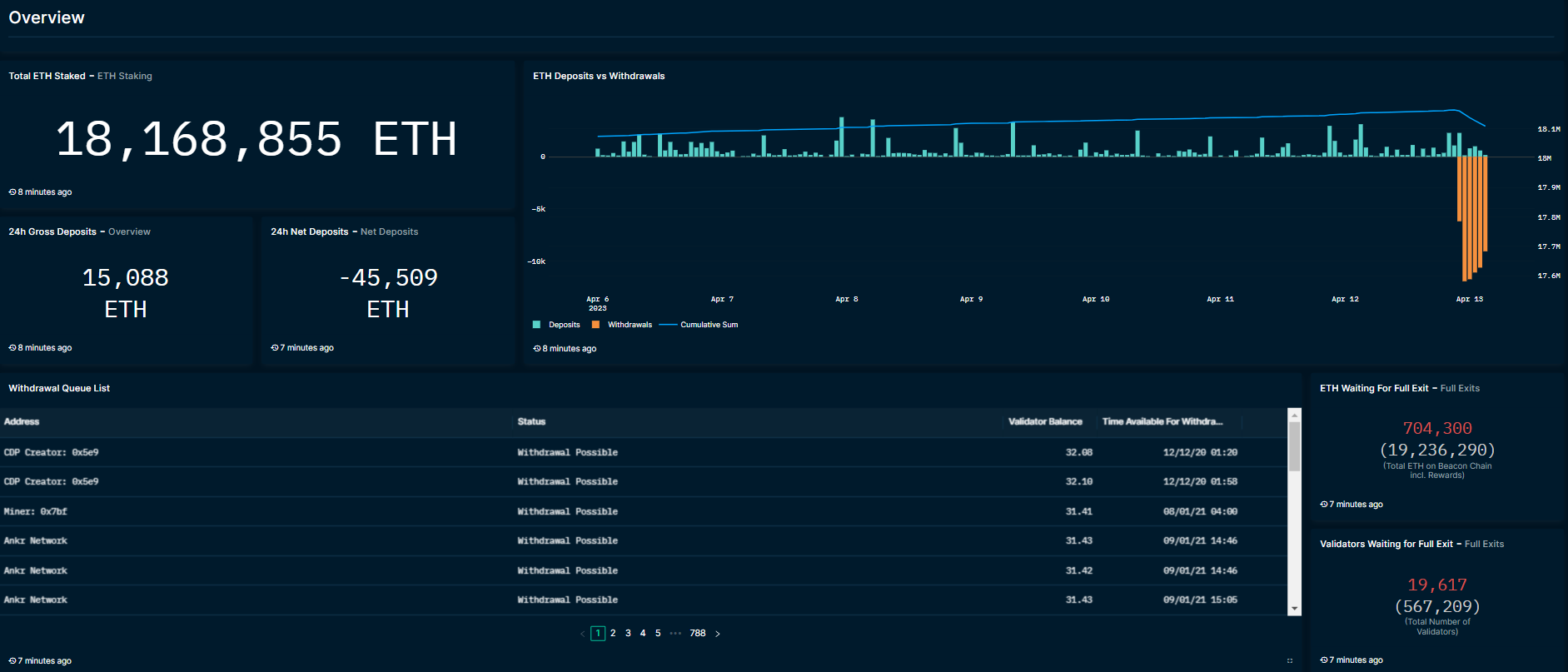1568x672 pixels.
Task: Click the validator balance 31.41 cell
Action: 1079,511
